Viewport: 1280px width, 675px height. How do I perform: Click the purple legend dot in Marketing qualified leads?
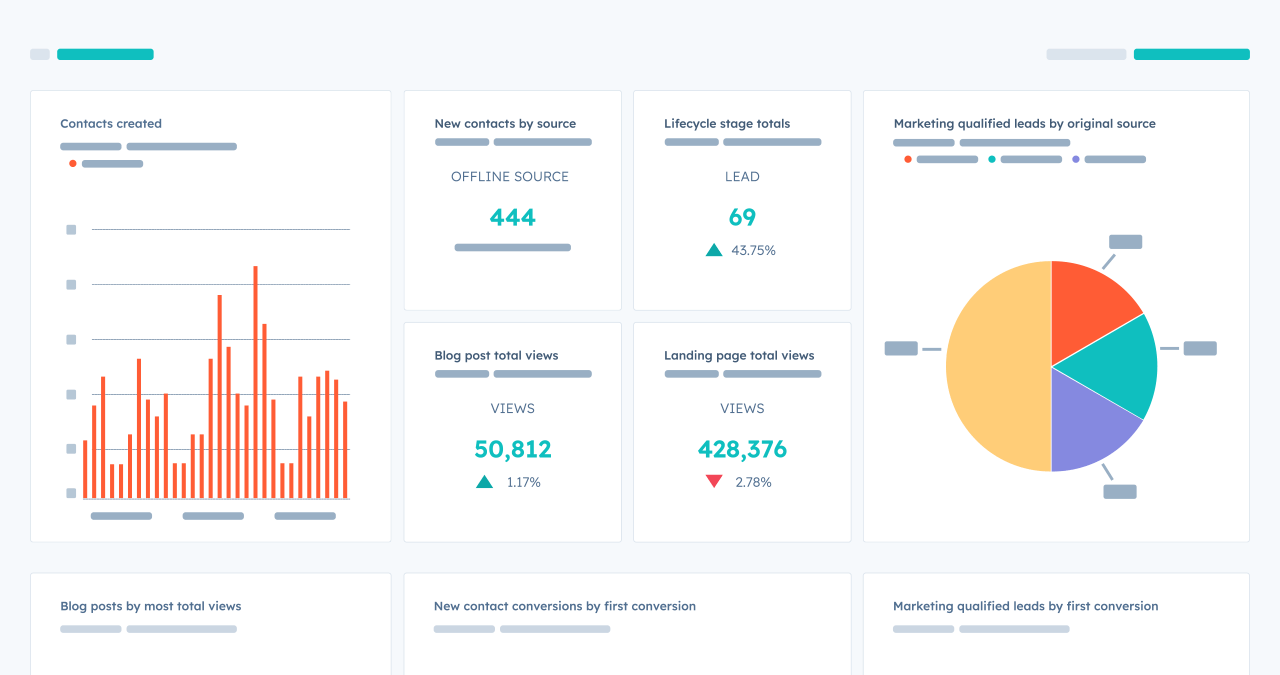(1076, 159)
